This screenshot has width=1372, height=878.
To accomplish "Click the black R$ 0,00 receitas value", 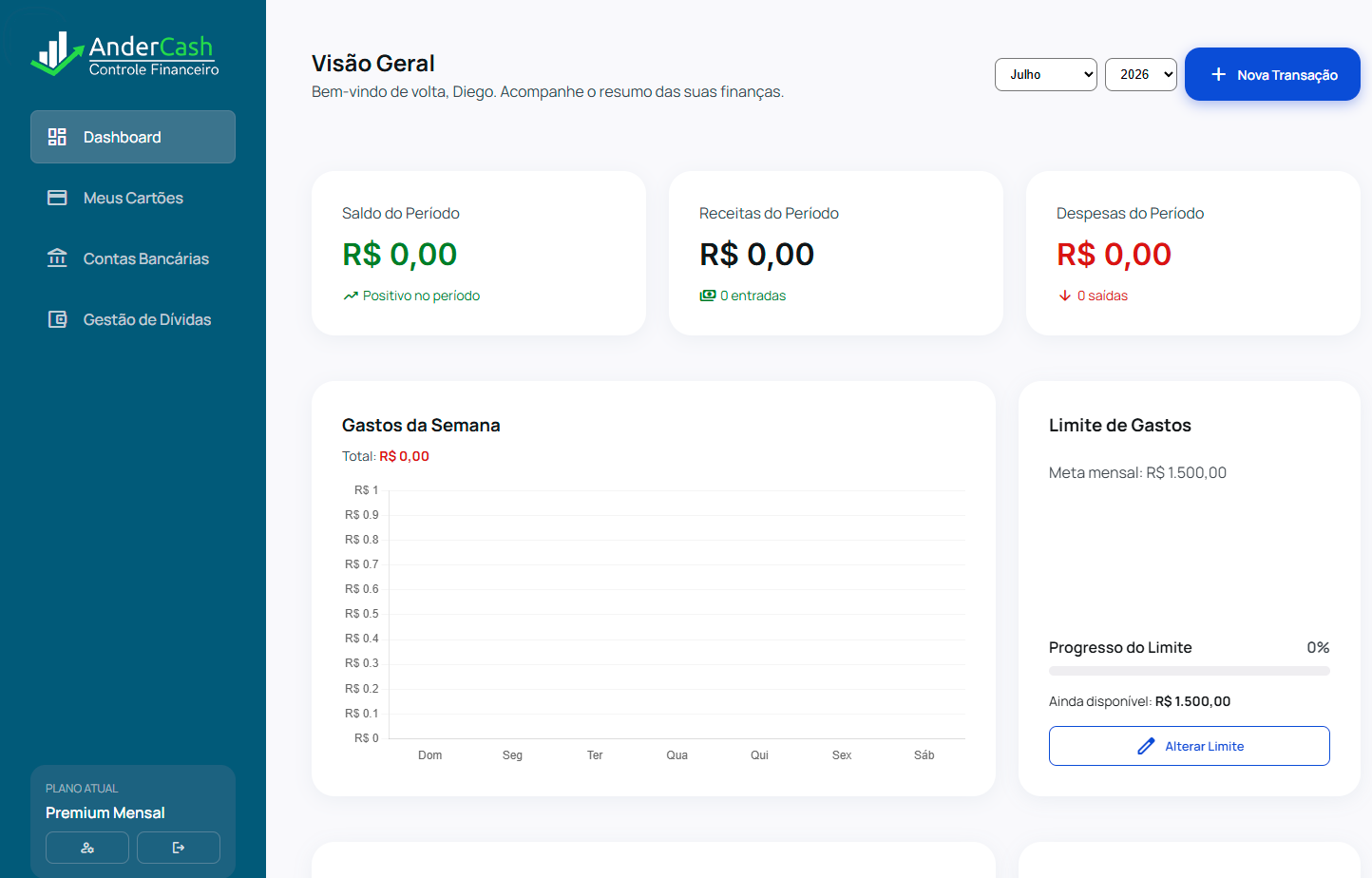I will [757, 255].
